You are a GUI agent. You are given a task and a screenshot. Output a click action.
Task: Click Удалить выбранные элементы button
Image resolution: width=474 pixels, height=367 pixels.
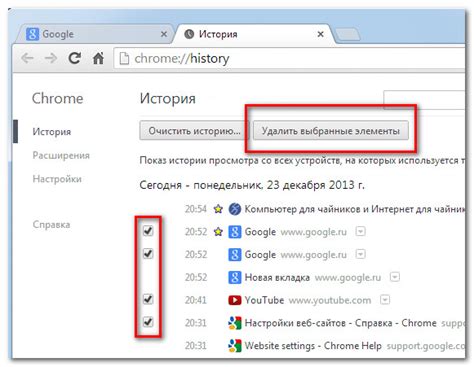pyautogui.click(x=331, y=131)
